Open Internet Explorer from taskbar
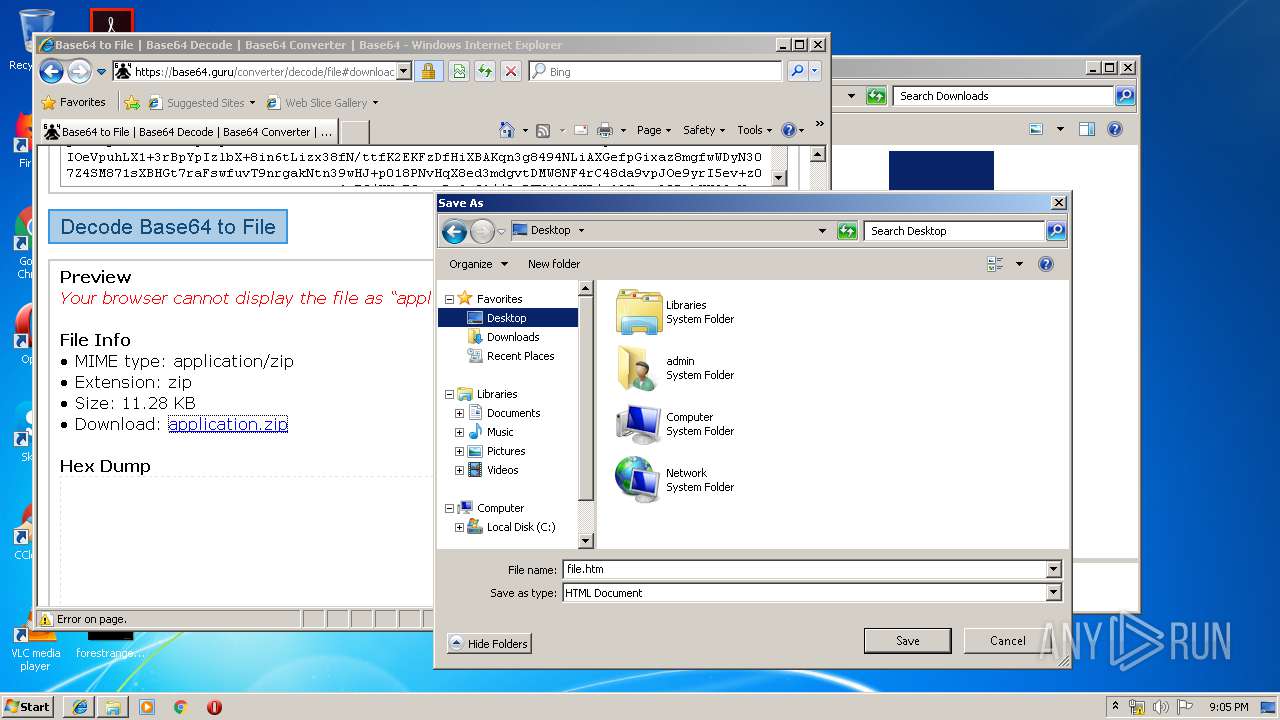The width and height of the screenshot is (1280, 720). [x=79, y=707]
